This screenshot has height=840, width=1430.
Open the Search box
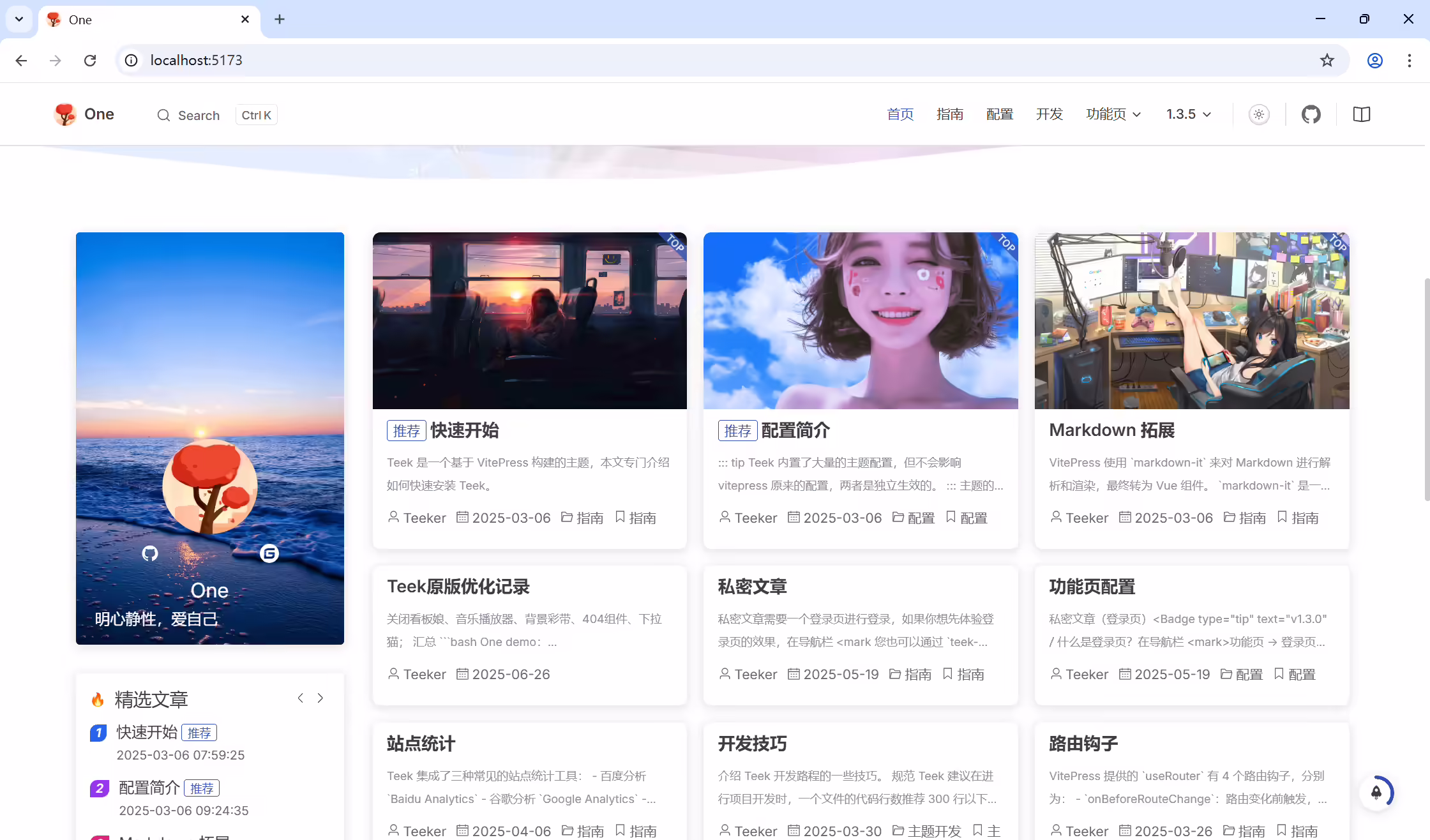[216, 116]
